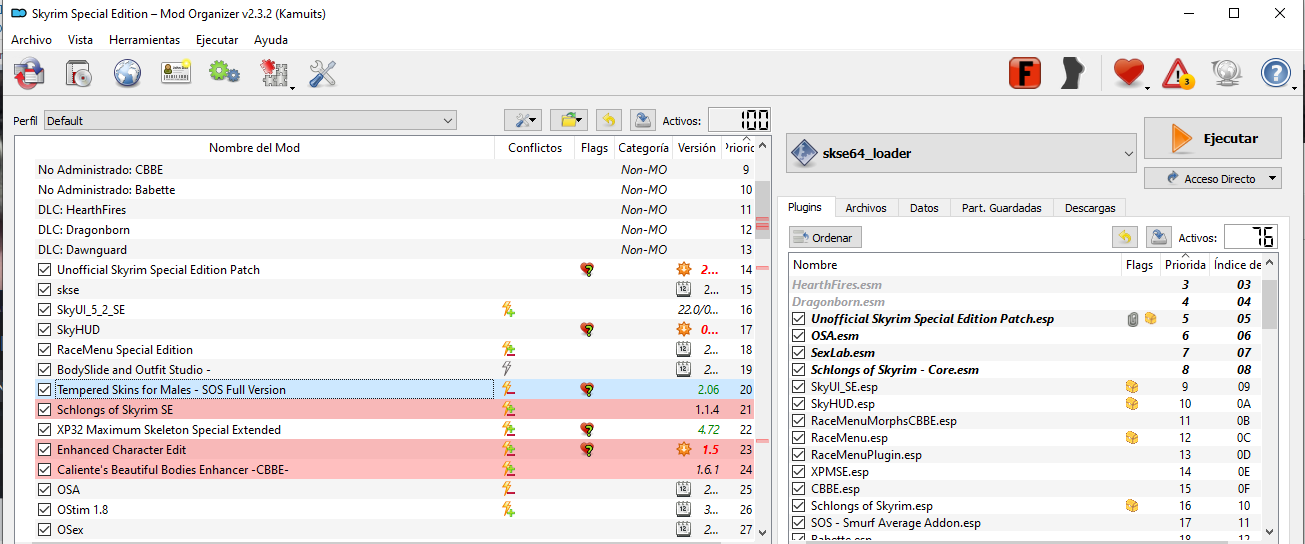
Task: Toggle the OSA.esm plugin checkbox
Action: pos(798,336)
